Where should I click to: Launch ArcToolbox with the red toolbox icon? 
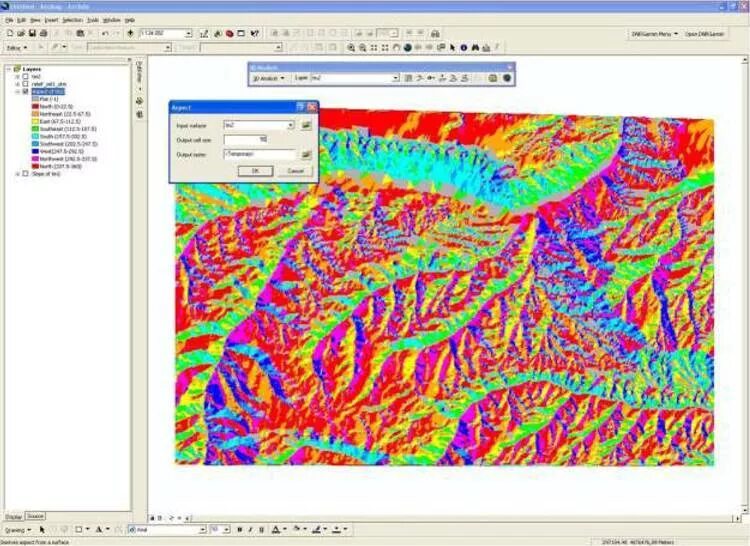tap(230, 33)
